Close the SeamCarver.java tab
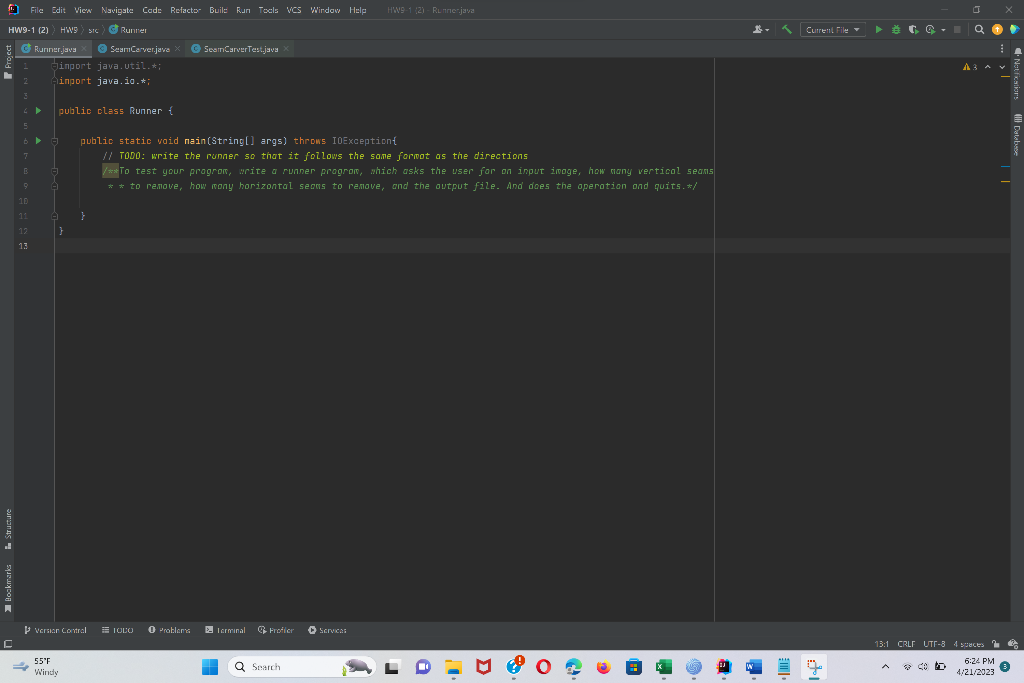The height and width of the screenshot is (683, 1024). (x=178, y=49)
